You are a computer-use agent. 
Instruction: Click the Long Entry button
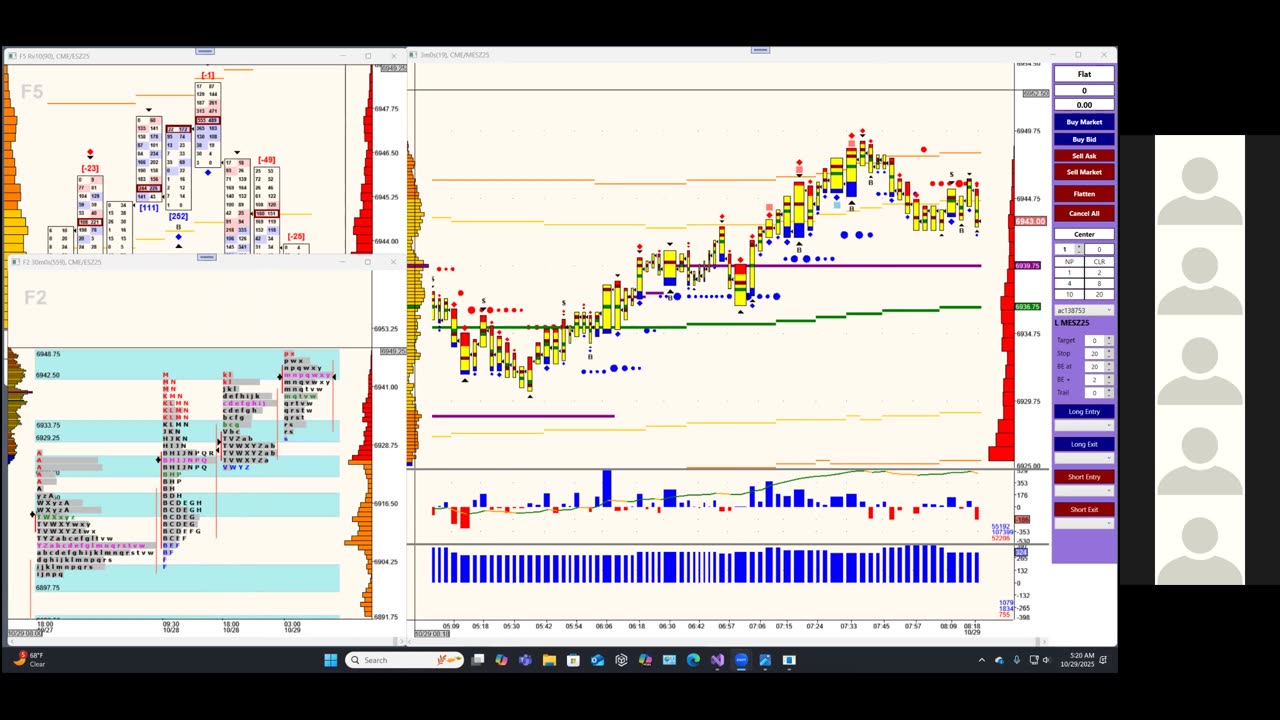pos(1084,411)
